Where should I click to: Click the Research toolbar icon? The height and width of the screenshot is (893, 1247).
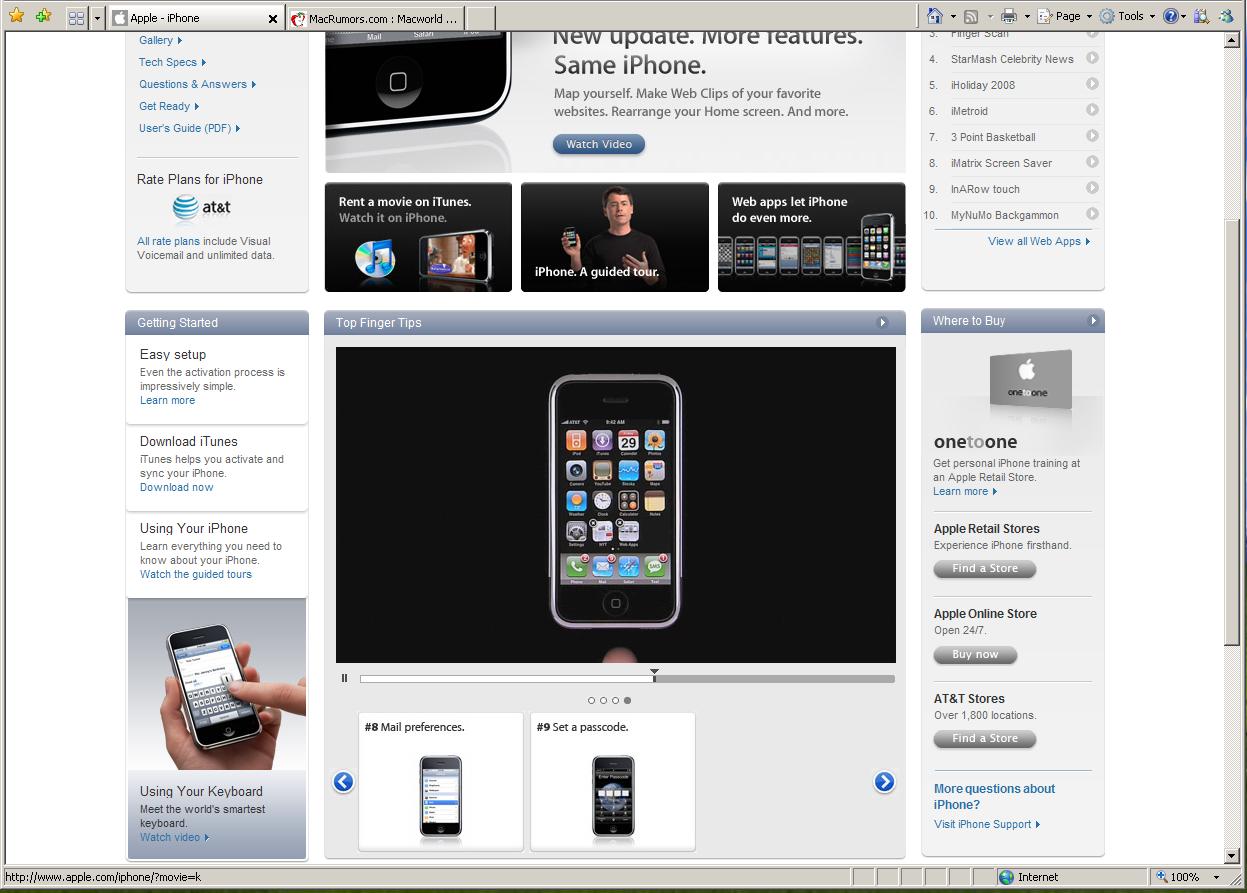click(x=1201, y=16)
